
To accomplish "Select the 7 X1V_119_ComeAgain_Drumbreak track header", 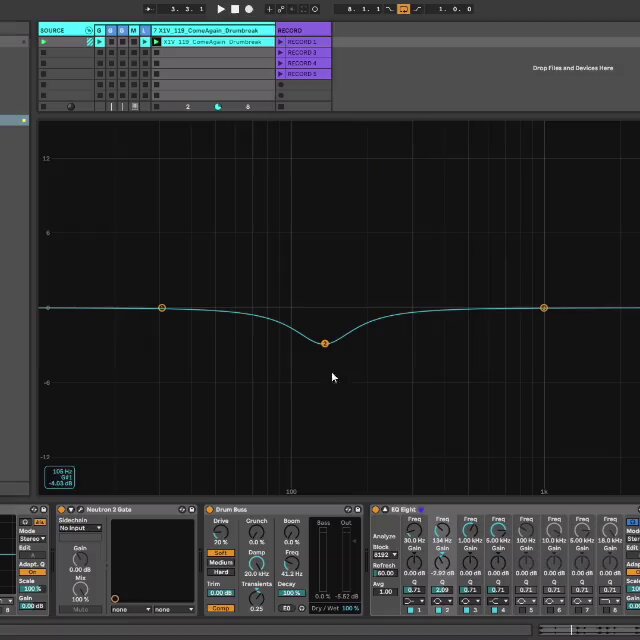I will coord(213,31).
